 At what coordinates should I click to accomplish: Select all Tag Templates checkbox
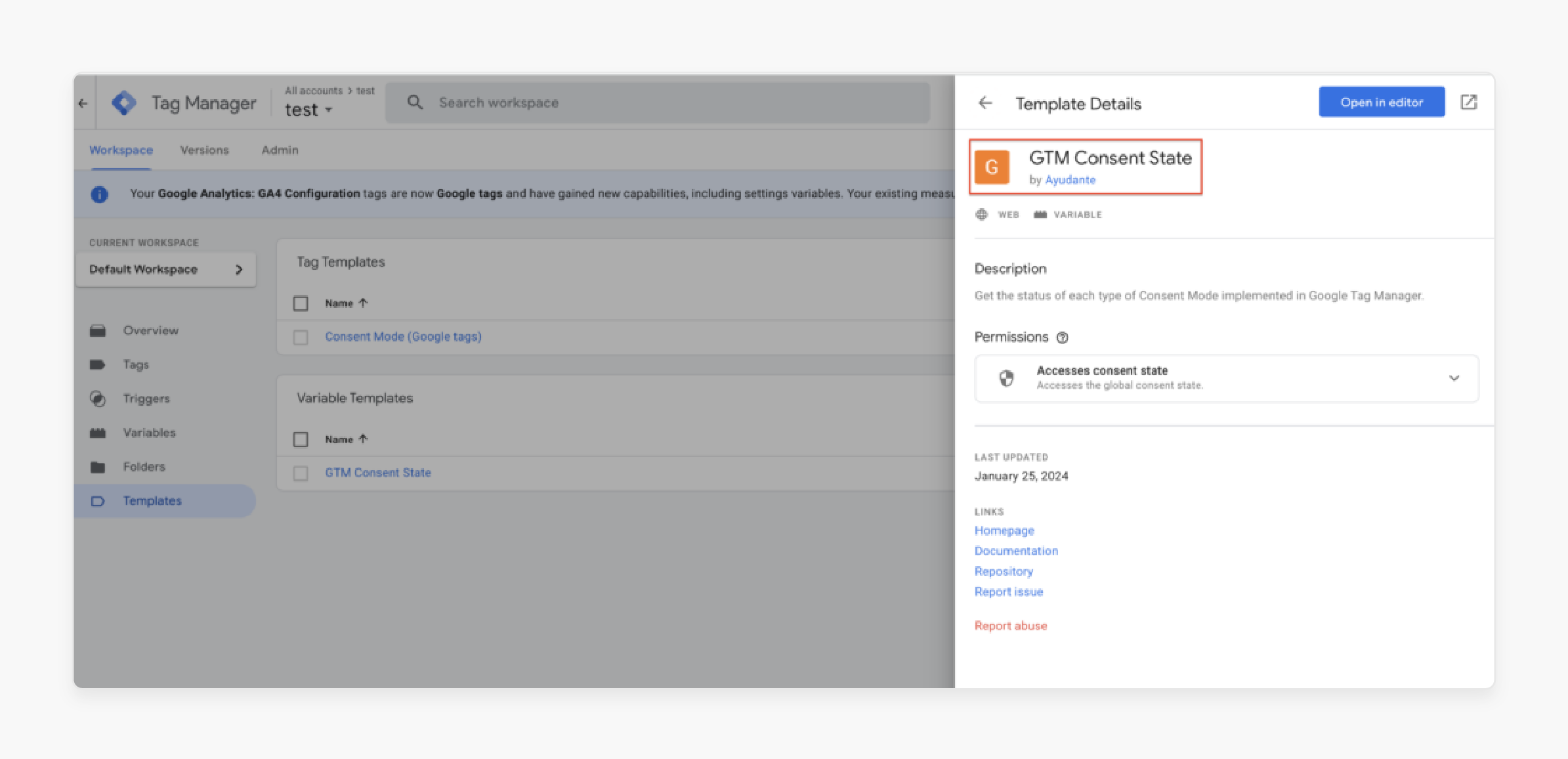click(301, 303)
